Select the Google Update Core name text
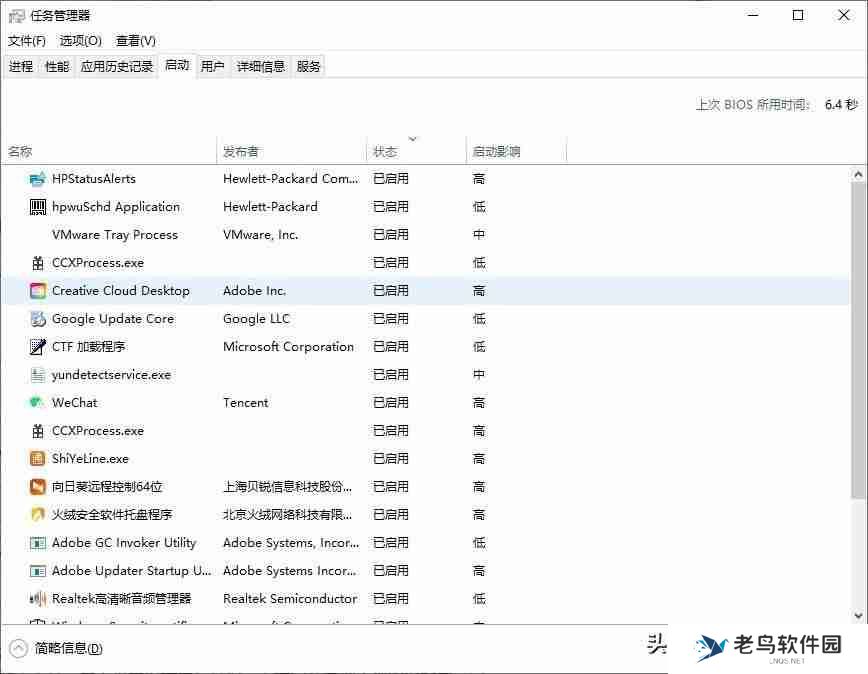Screen dimensions: 868x674 pyautogui.click(x=113, y=319)
